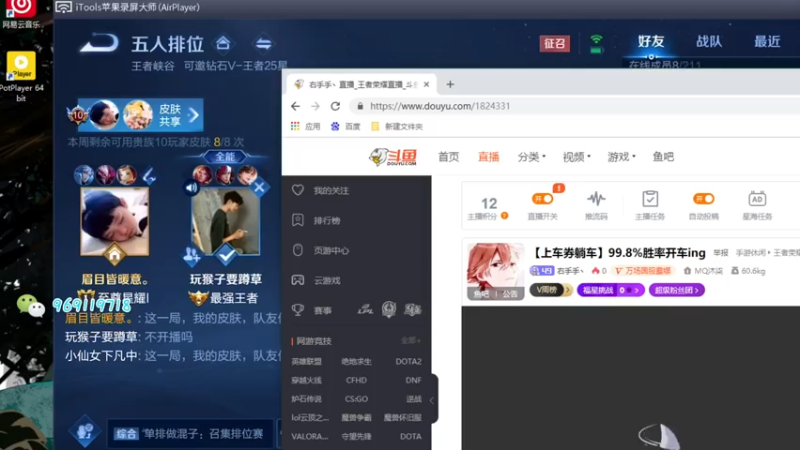The width and height of the screenshot is (800, 450).
Task: Open the 福星挑战 purple button
Action: point(610,290)
